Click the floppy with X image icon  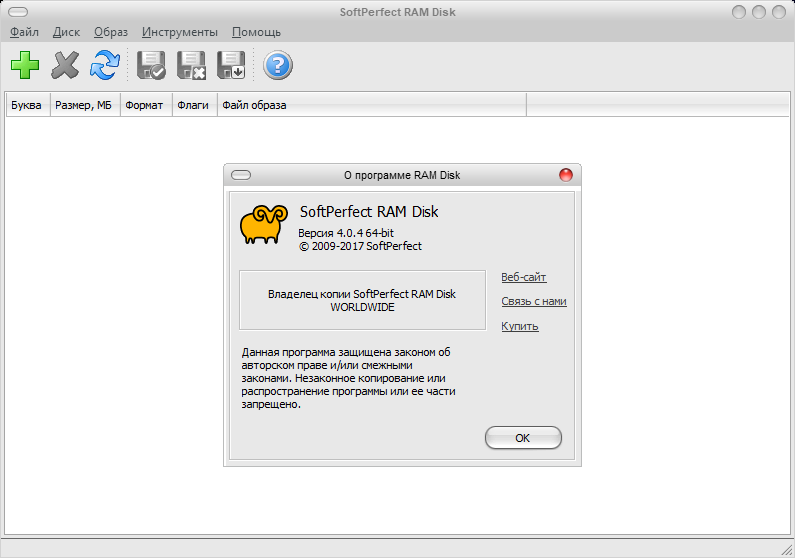191,65
